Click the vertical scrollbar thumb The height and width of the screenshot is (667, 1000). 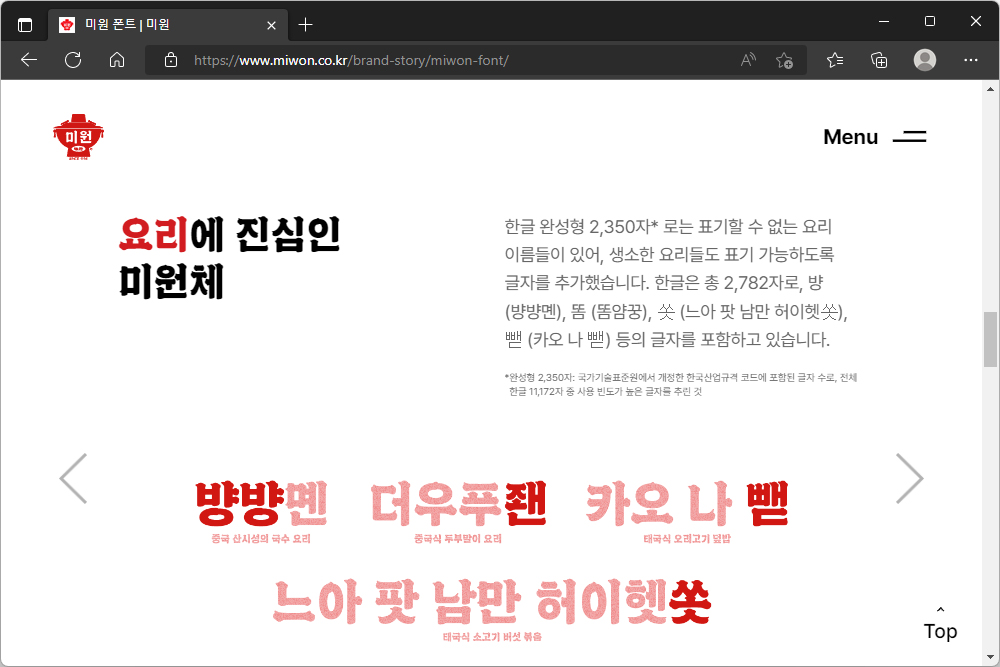click(990, 339)
